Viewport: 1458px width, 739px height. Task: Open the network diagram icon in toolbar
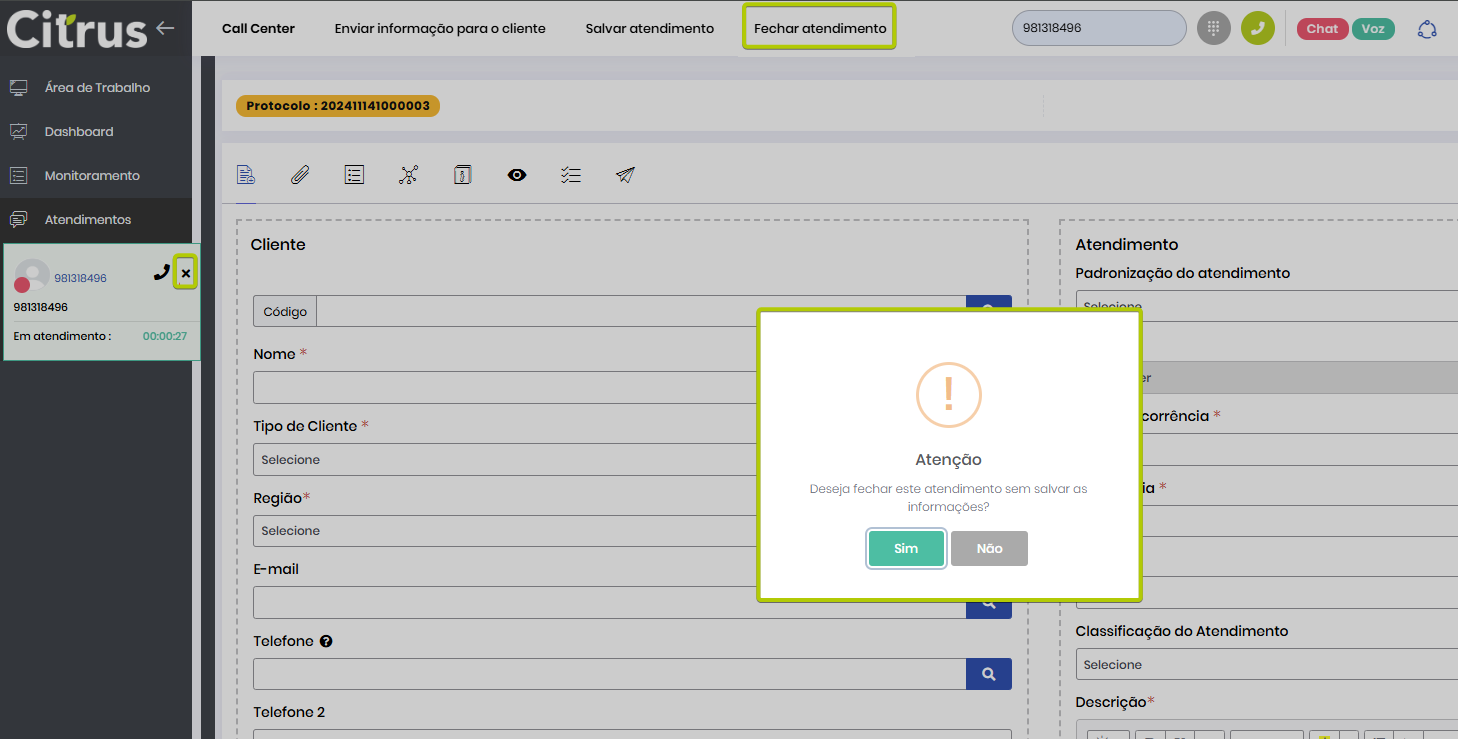[x=408, y=175]
